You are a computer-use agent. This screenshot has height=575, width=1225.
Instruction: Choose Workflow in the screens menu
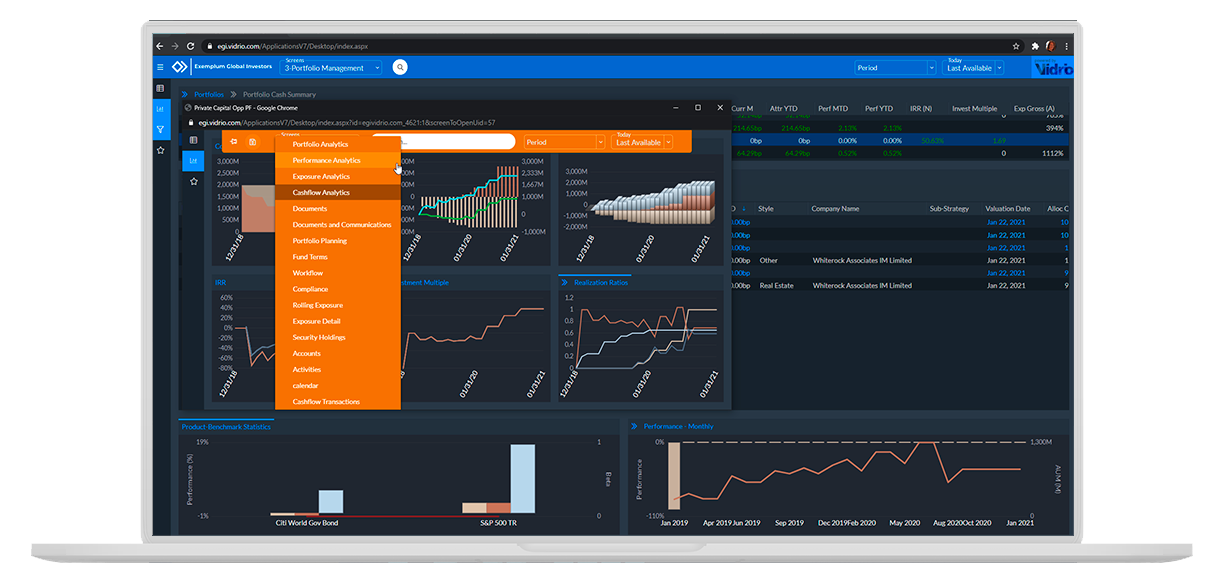338,273
